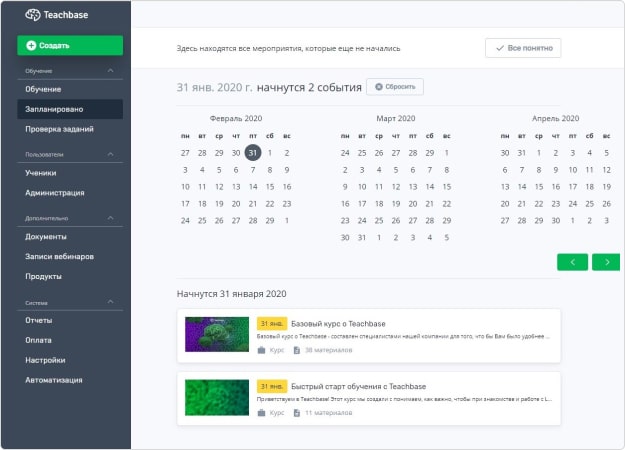Open Записи вебинаров page
Image resolution: width=625 pixels, height=450 pixels.
coord(70,257)
